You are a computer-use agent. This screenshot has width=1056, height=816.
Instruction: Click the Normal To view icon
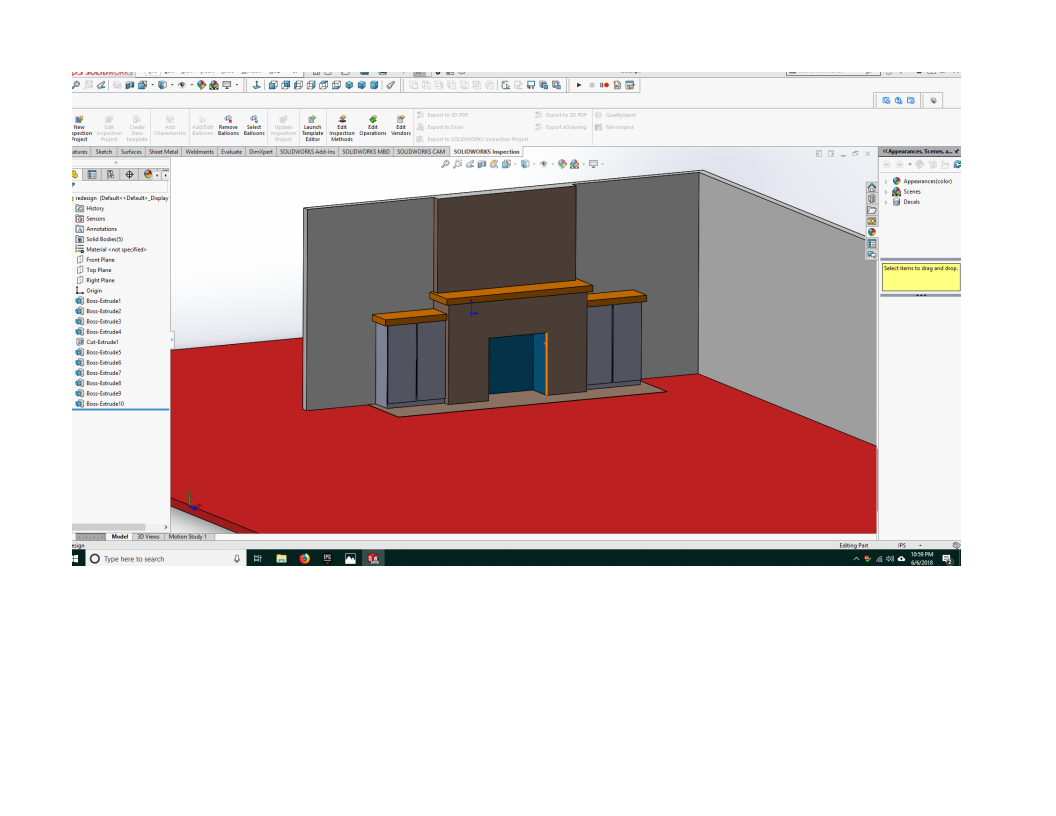point(257,85)
